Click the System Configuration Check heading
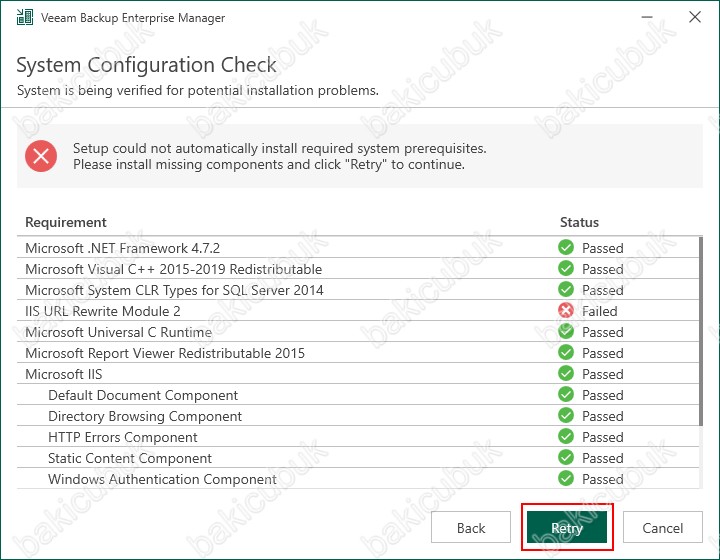Viewport: 720px width, 560px height. point(146,65)
